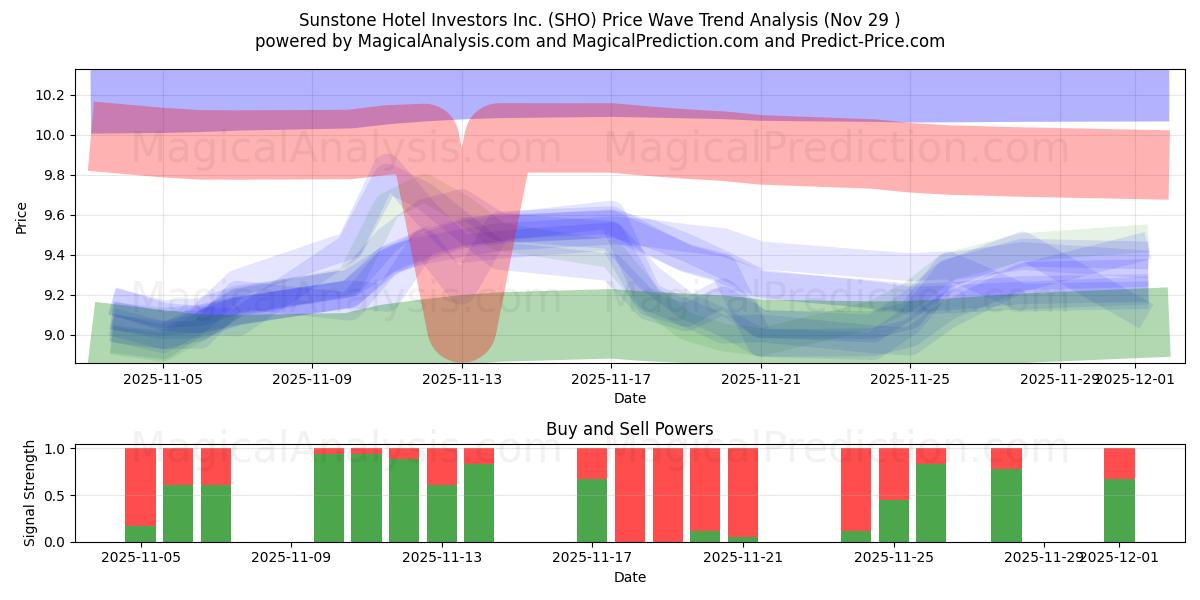Click the Date axis label under the price chart
The image size is (1200, 600).
click(629, 398)
